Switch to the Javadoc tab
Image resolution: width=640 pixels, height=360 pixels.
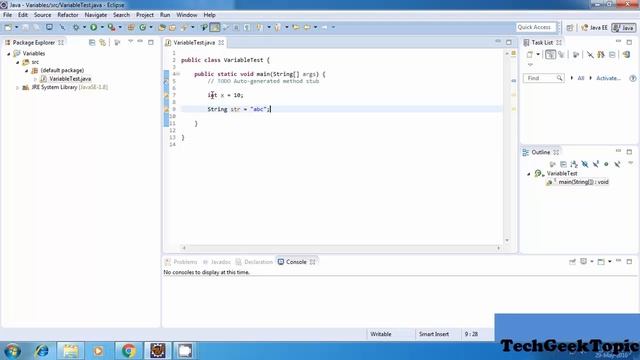(216, 262)
